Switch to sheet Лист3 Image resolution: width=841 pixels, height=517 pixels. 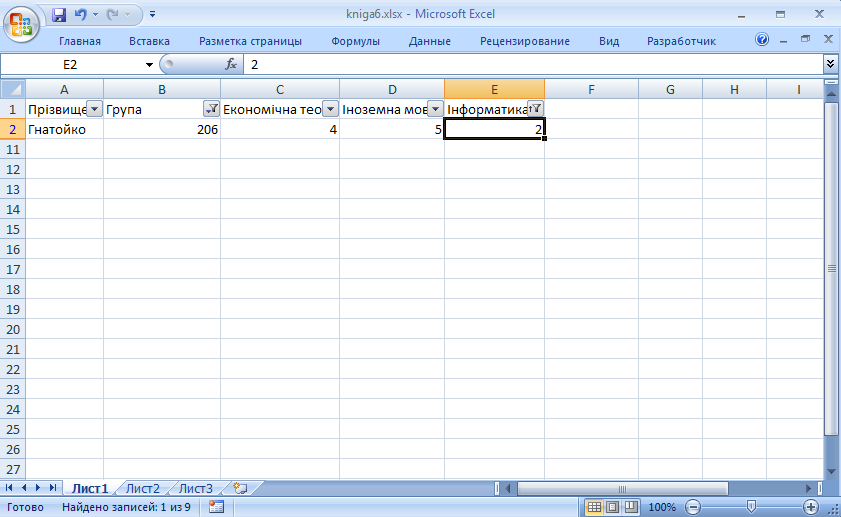[196, 489]
